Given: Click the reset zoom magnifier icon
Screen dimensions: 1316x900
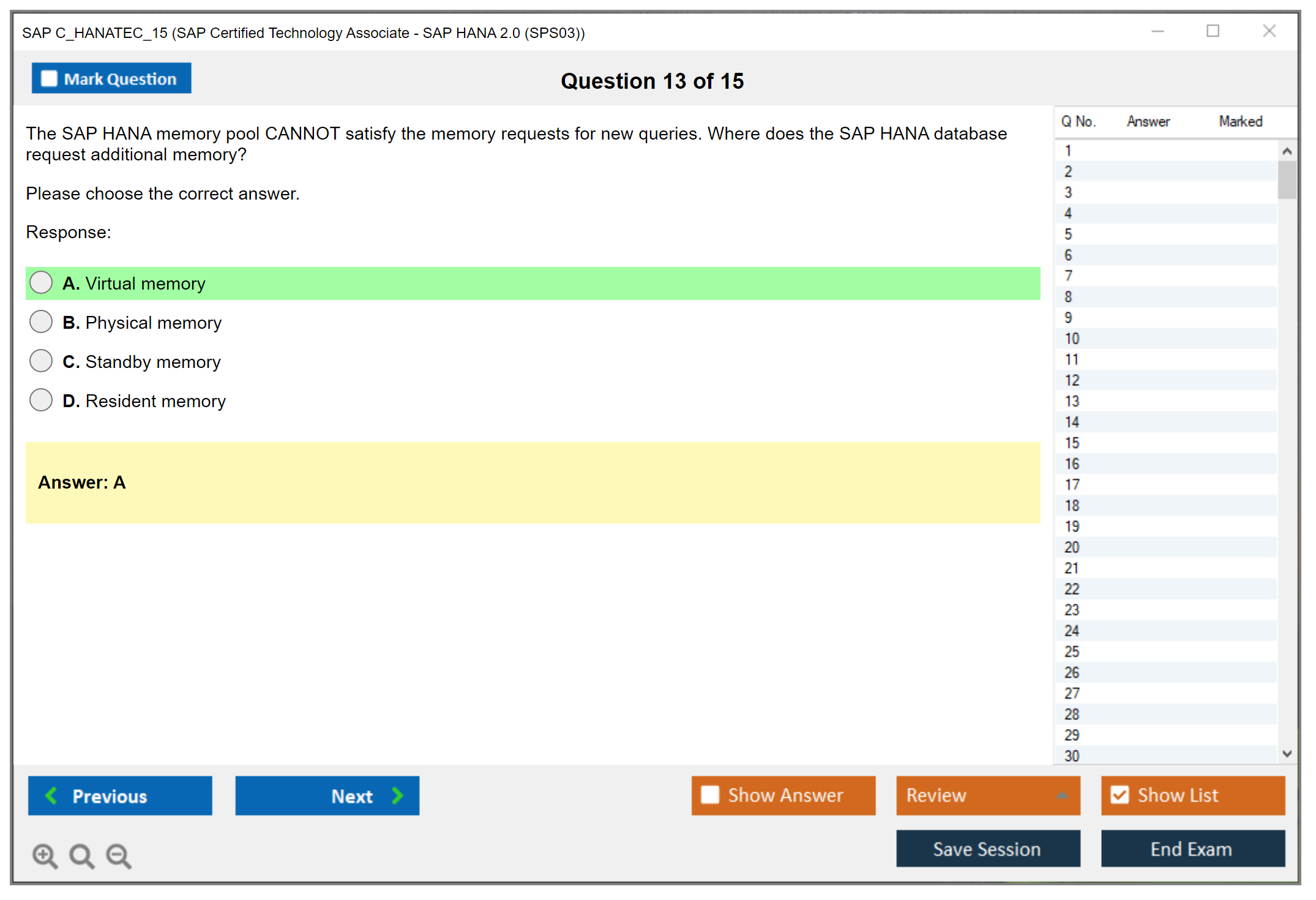Looking at the screenshot, I should 81,855.
